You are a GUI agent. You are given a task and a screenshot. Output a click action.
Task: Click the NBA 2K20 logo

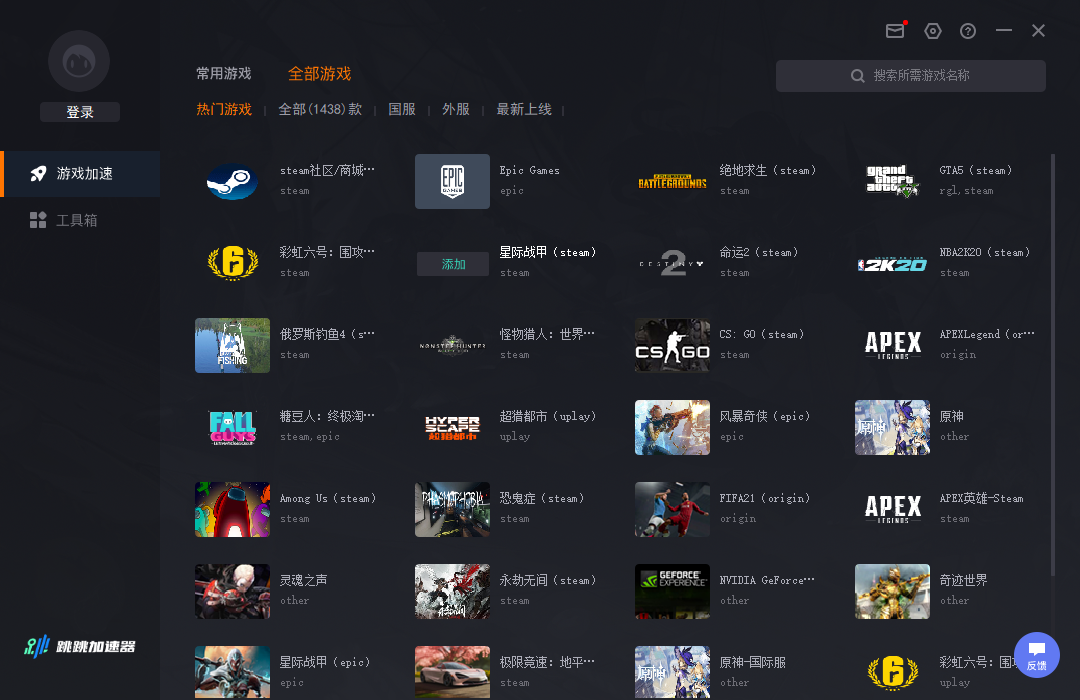coord(893,264)
